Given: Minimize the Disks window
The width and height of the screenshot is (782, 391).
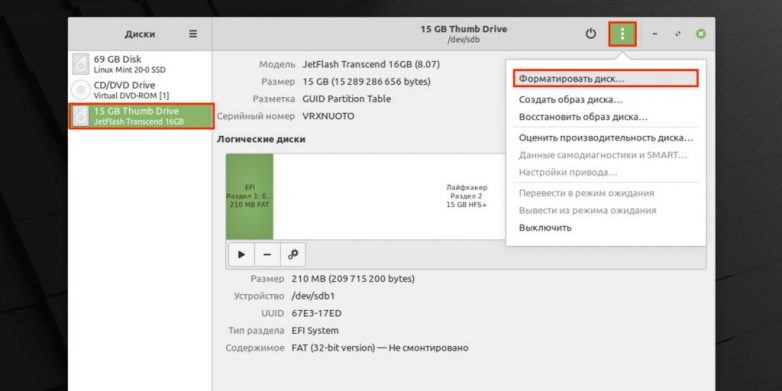Looking at the screenshot, I should [654, 34].
